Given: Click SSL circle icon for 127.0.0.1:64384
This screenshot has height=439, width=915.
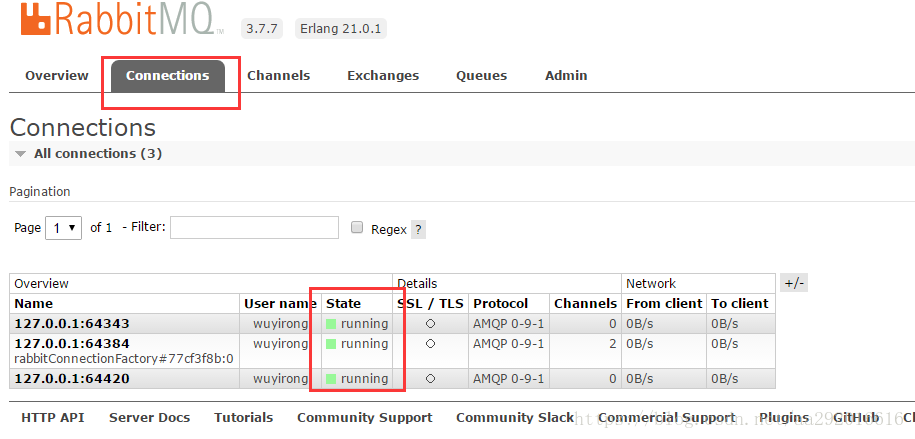Looking at the screenshot, I should click(x=431, y=344).
